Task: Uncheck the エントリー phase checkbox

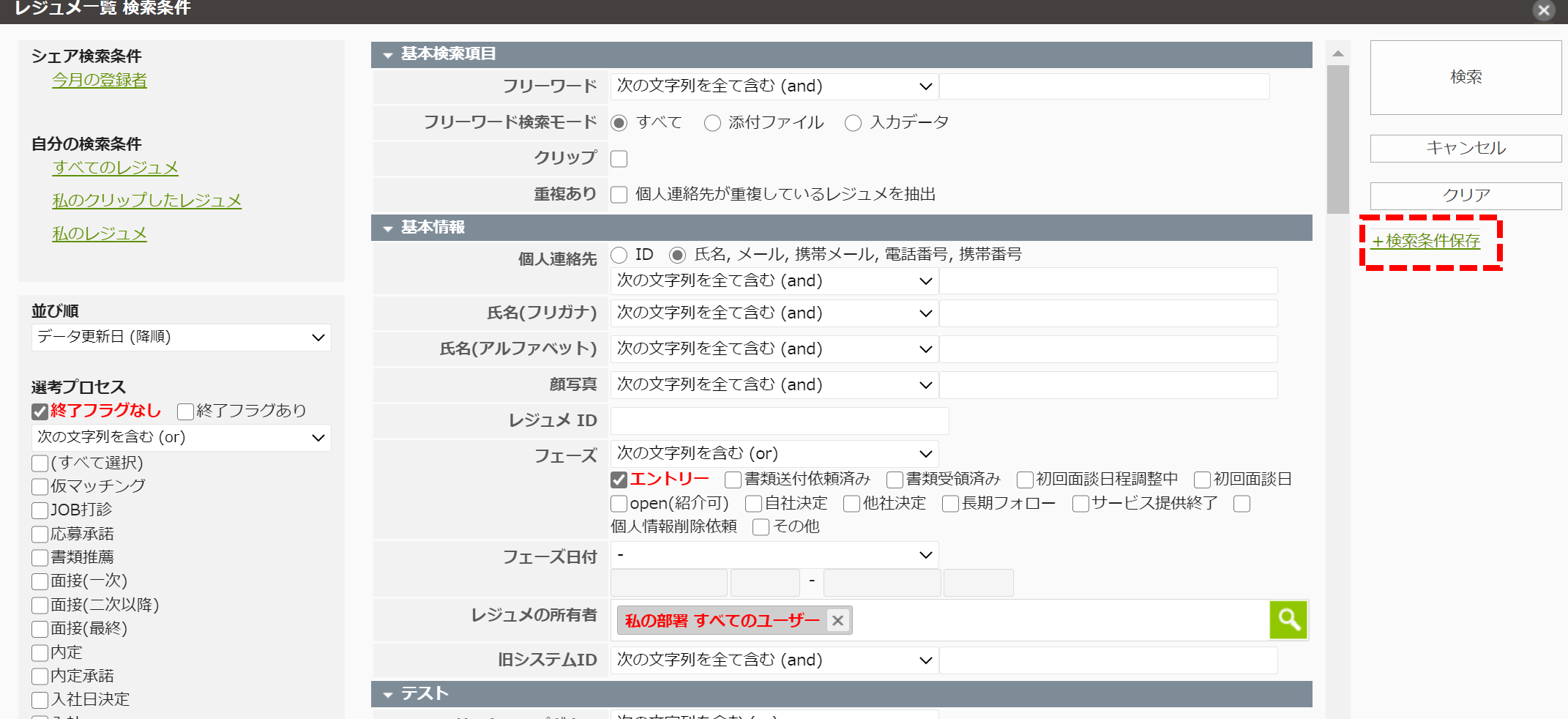Action: tap(619, 479)
